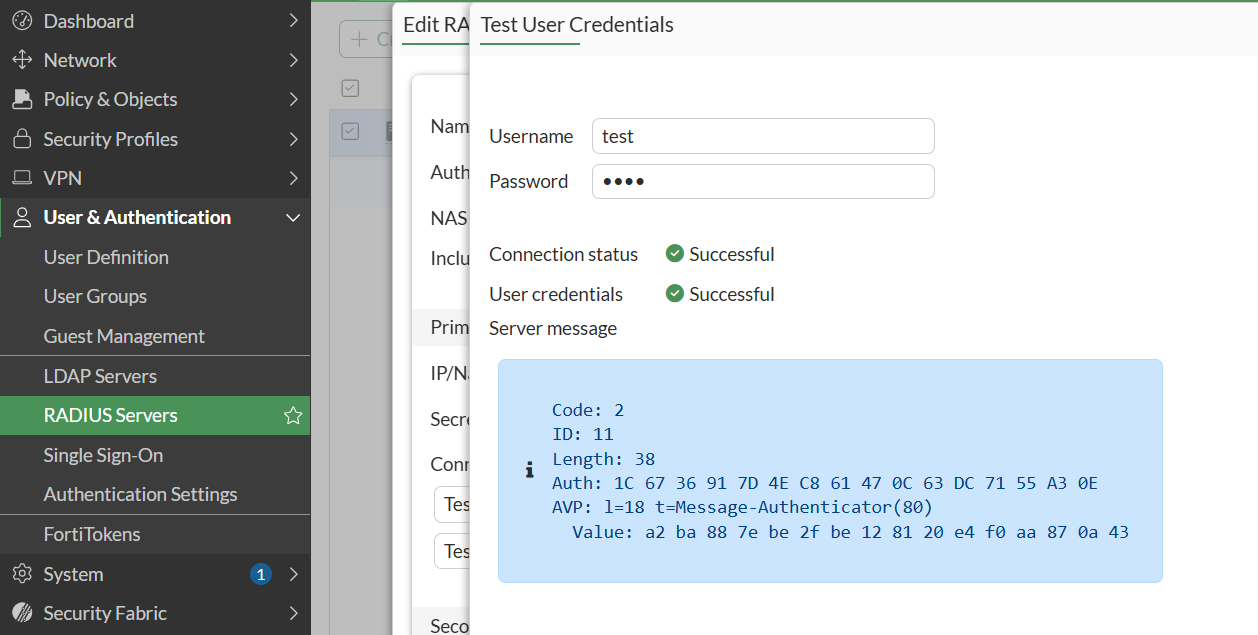Click User credentials green check icon

click(x=675, y=294)
